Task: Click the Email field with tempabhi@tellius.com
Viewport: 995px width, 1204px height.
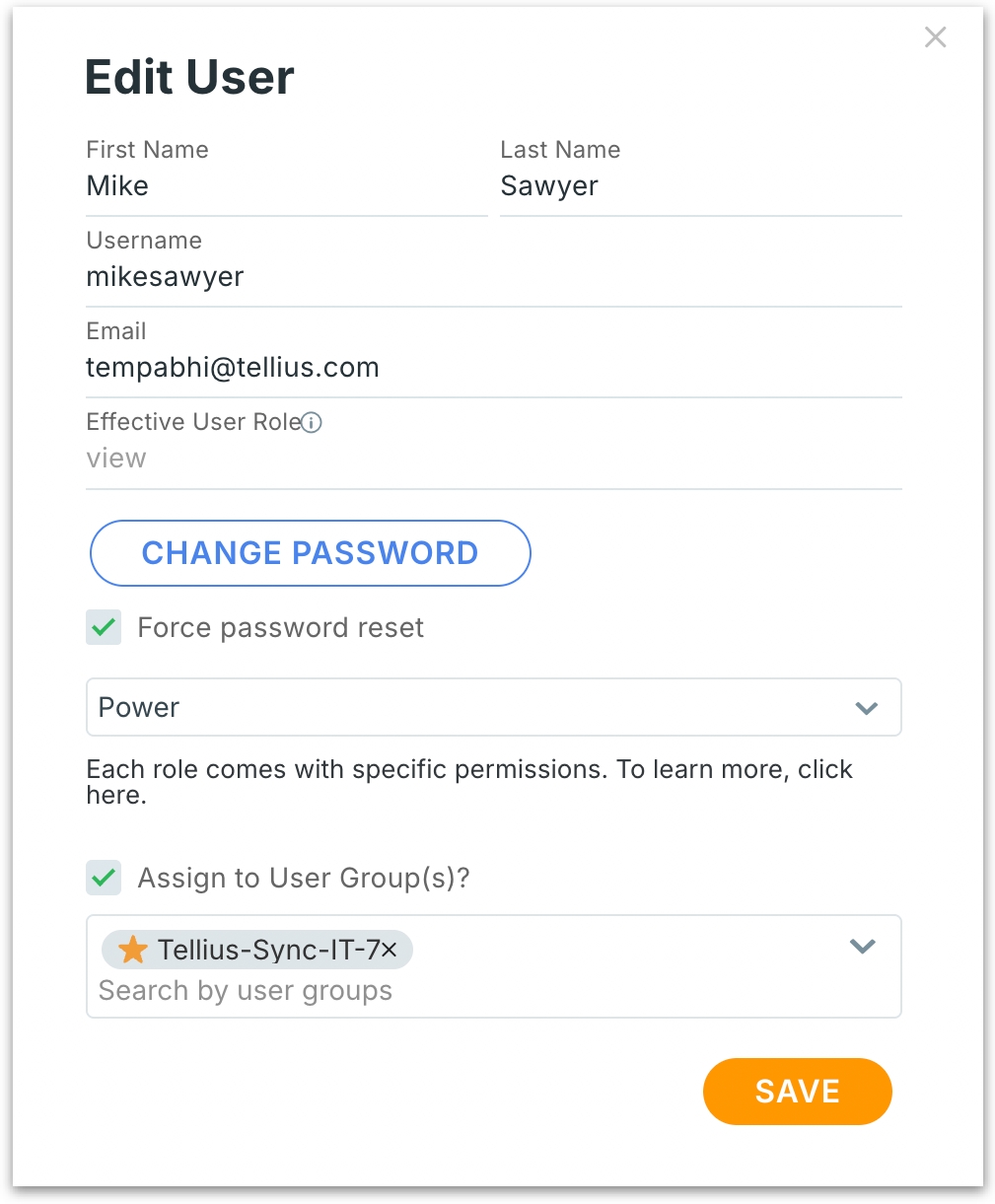Action: [x=493, y=368]
